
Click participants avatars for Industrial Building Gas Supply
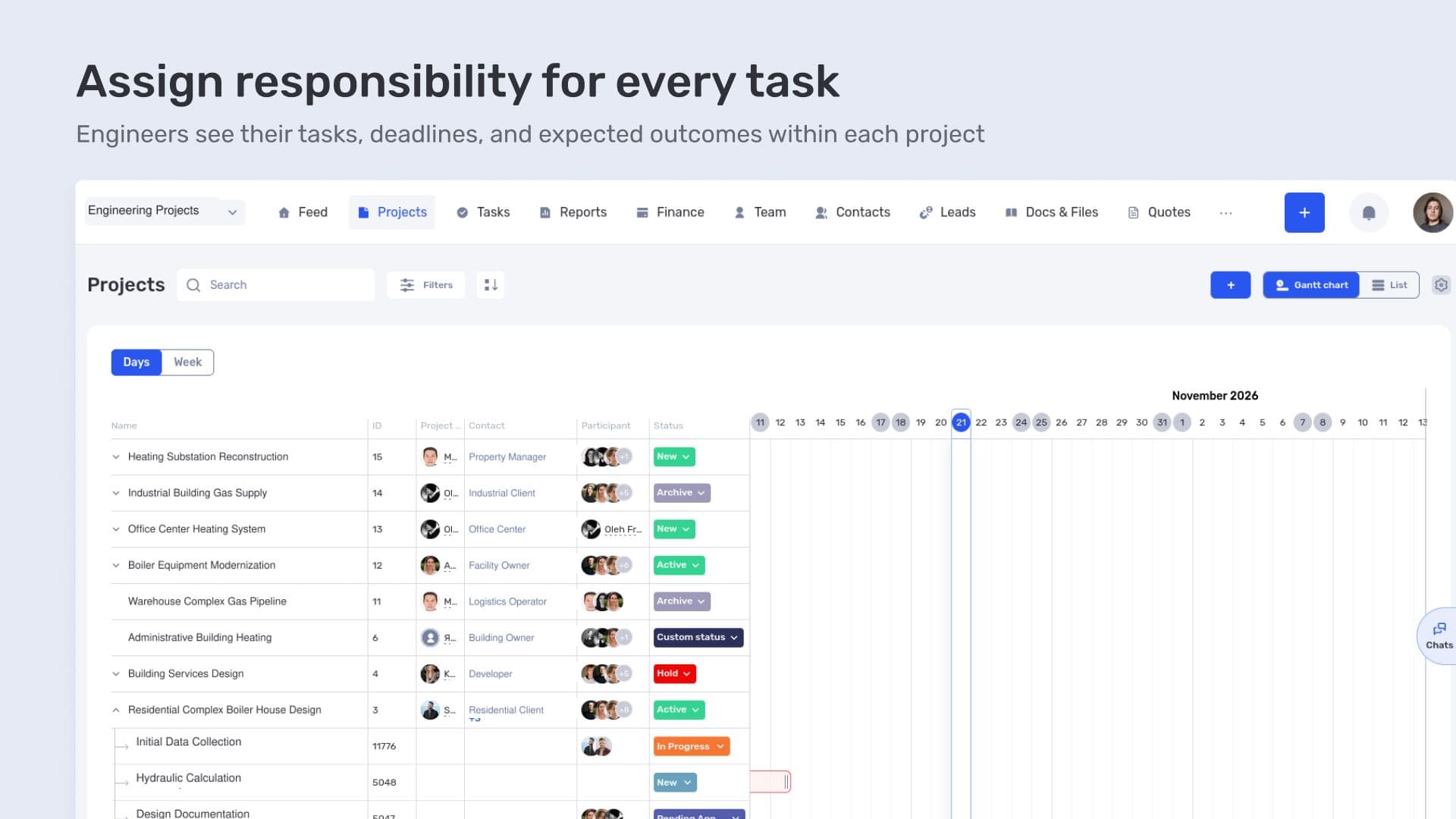[606, 493]
